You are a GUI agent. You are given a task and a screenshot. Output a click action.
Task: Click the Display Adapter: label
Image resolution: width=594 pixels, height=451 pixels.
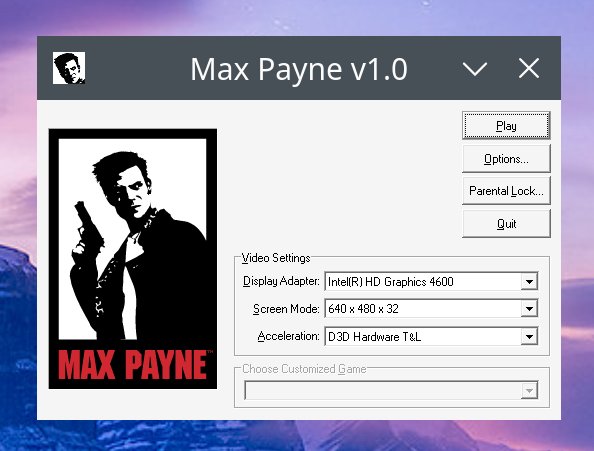(x=281, y=281)
